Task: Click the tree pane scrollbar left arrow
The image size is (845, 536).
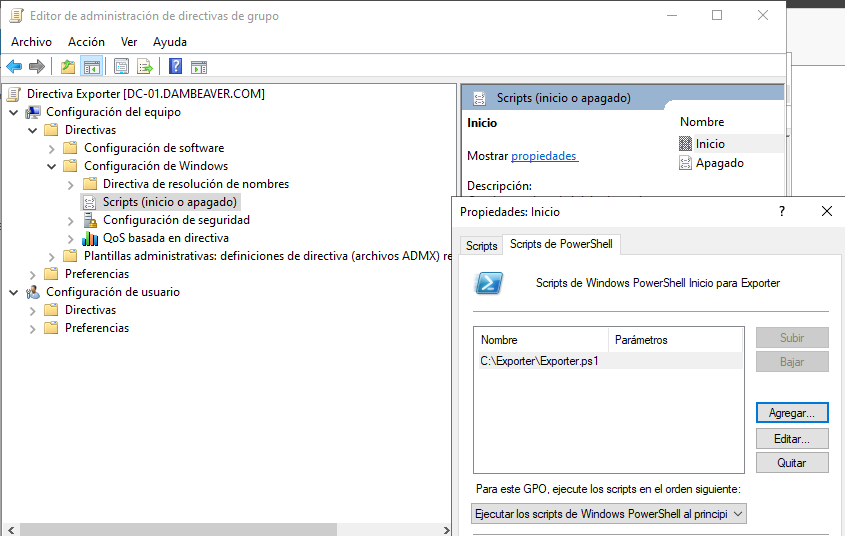Action: click(11, 530)
